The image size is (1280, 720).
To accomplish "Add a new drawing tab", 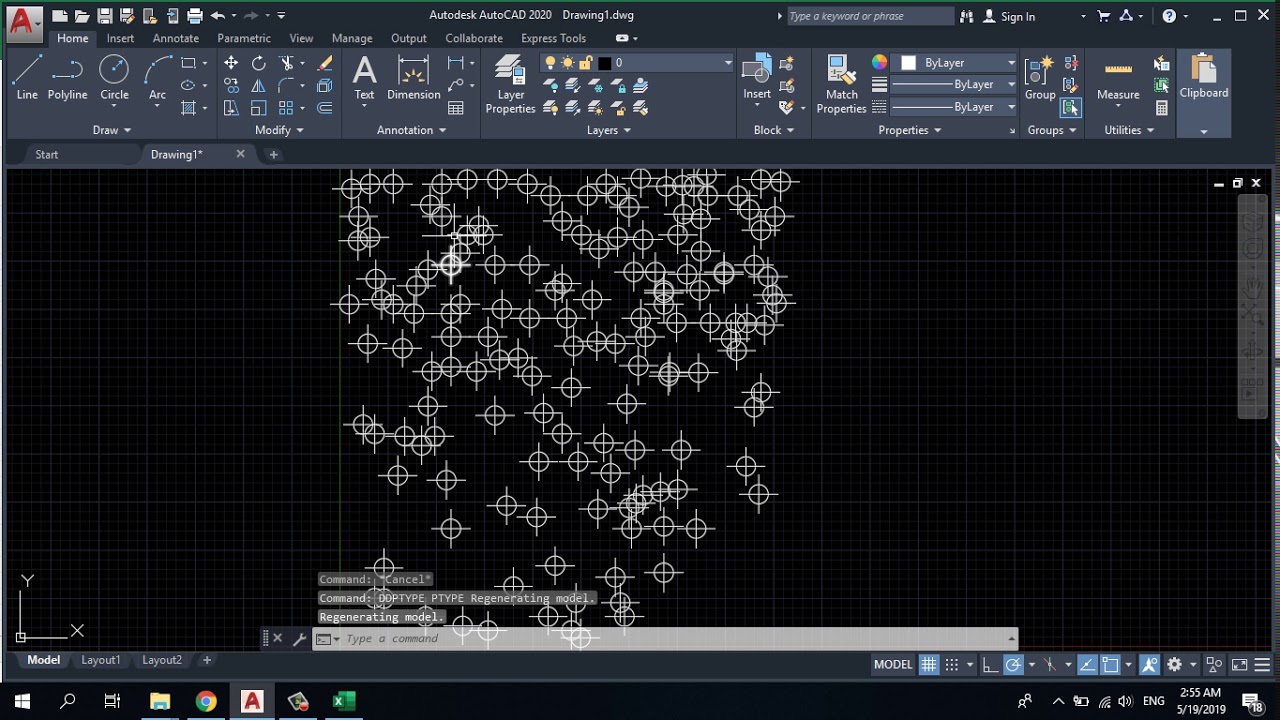I will pyautogui.click(x=273, y=154).
